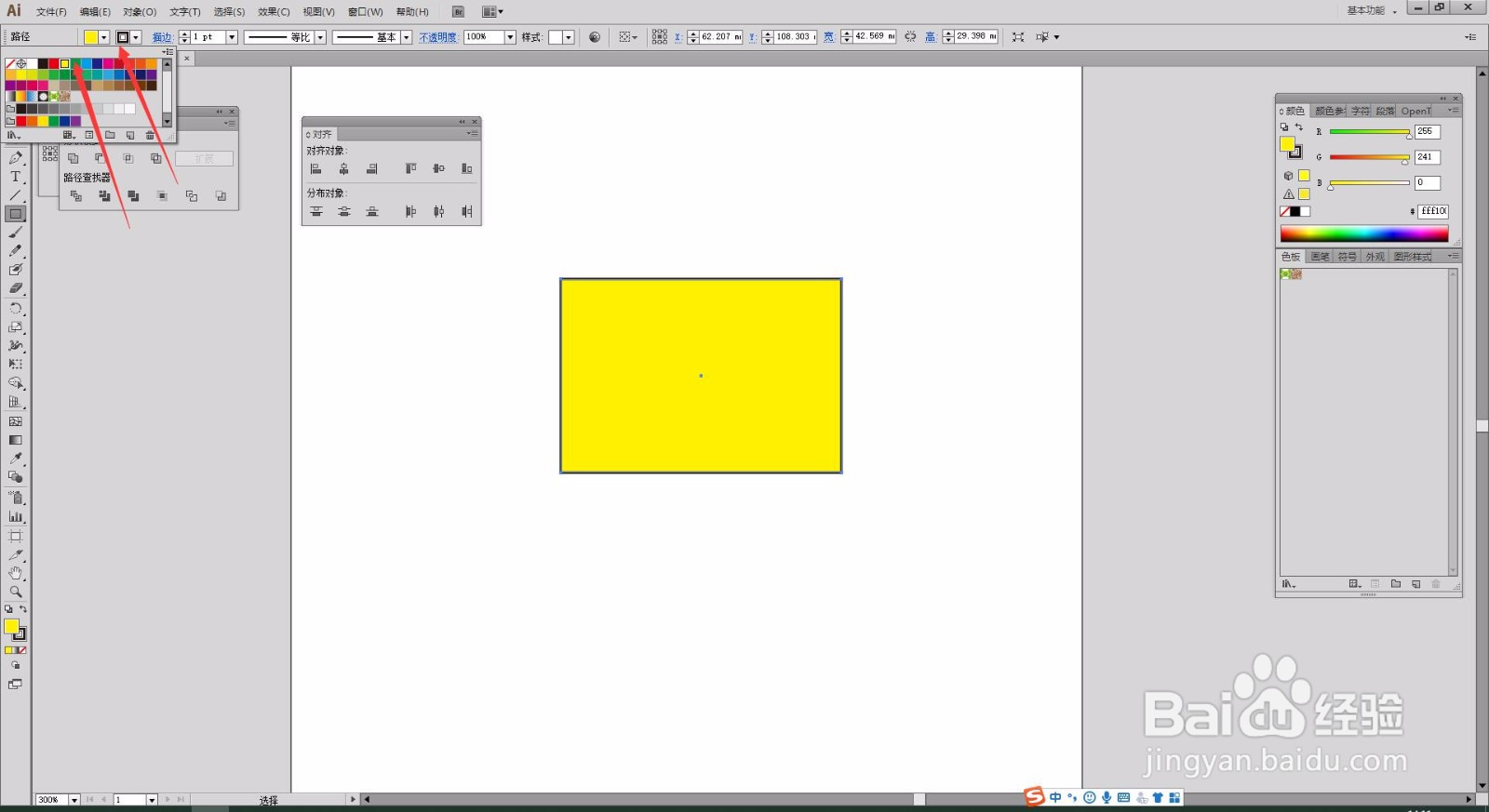Viewport: 1489px width, 812px height.
Task: Click horizontal align center in Align panel
Action: pos(344,168)
